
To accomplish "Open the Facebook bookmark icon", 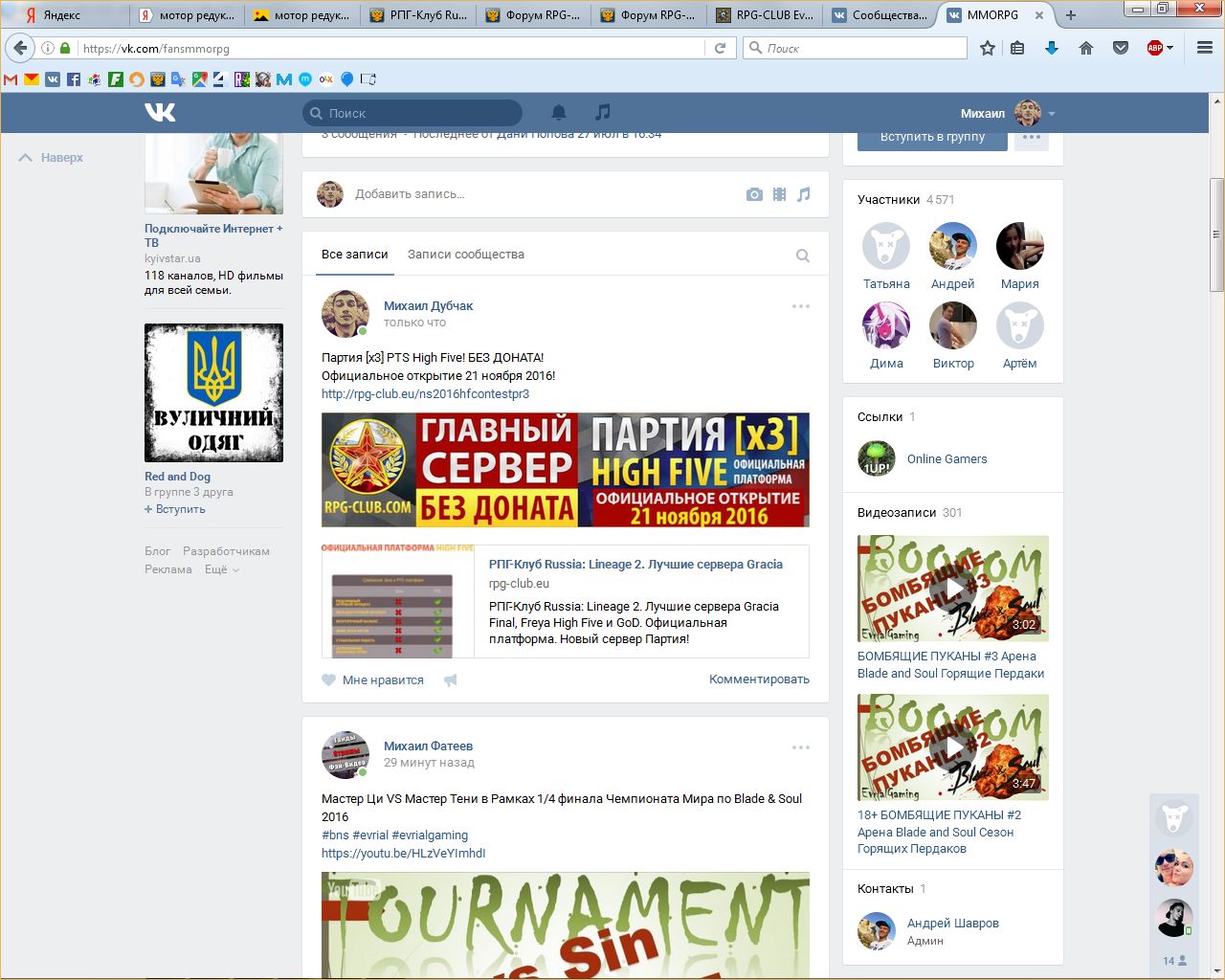I will coord(74,79).
